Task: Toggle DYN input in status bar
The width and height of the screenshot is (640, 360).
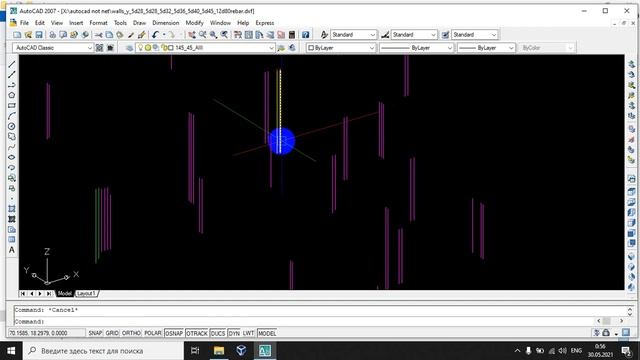Action: tap(234, 333)
